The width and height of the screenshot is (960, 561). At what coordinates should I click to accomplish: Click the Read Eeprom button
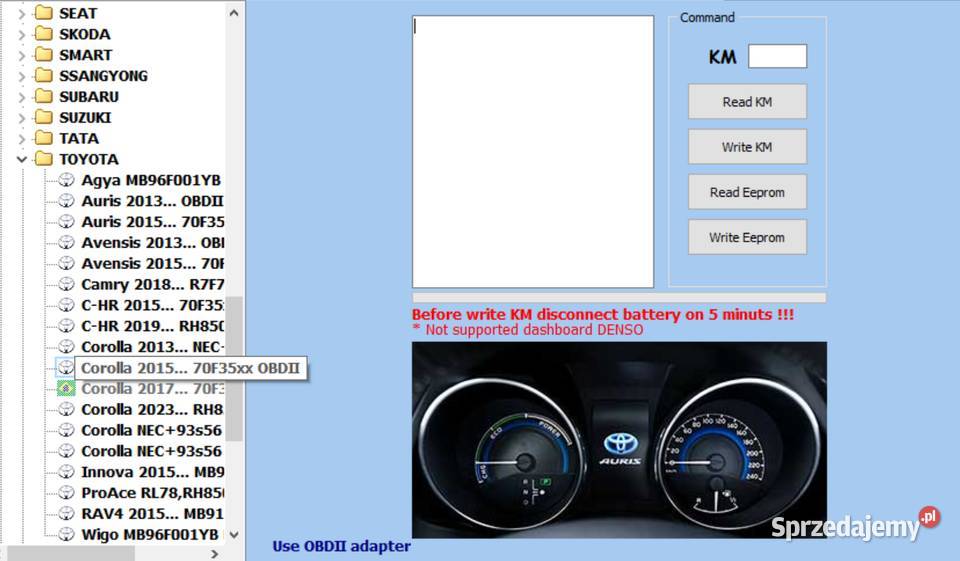747,192
